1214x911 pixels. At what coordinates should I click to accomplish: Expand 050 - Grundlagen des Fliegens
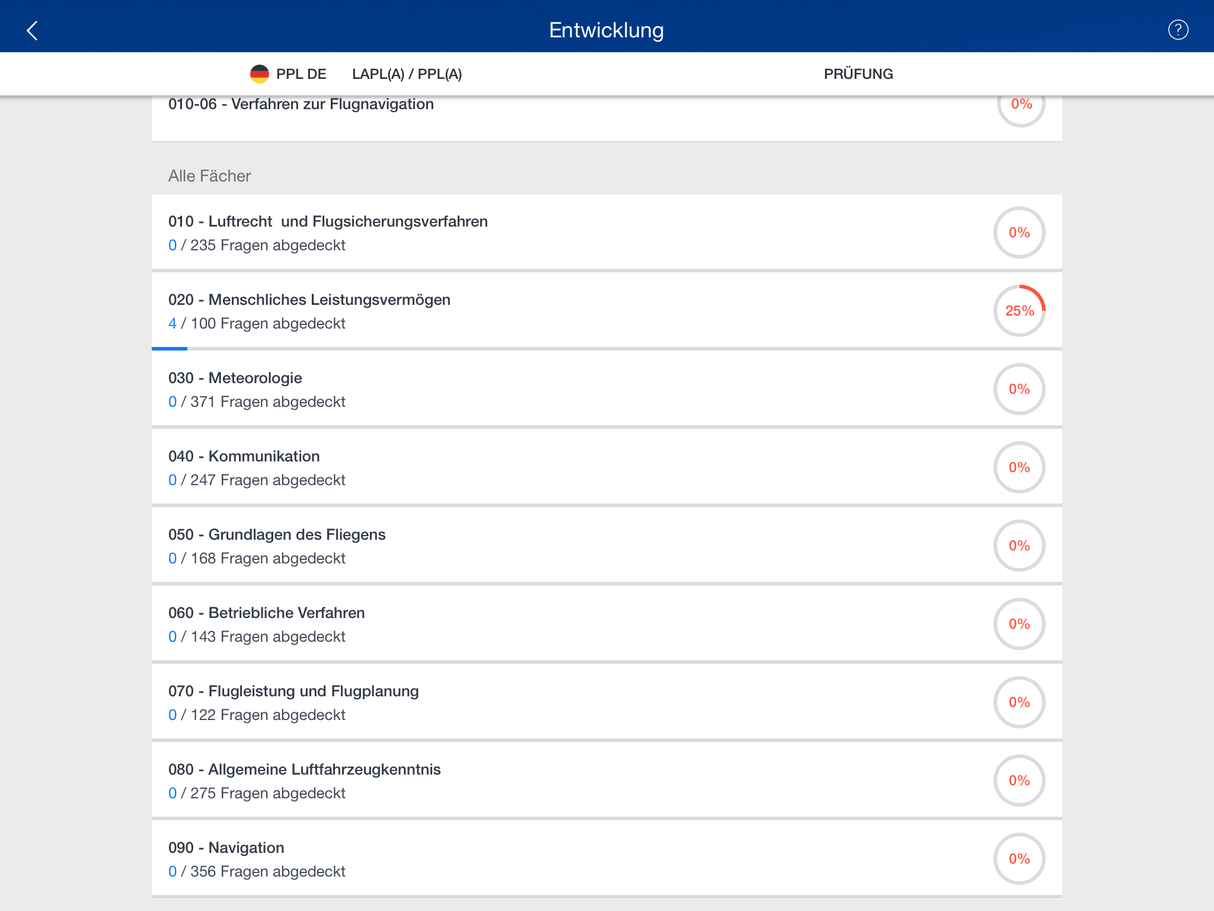tap(277, 535)
